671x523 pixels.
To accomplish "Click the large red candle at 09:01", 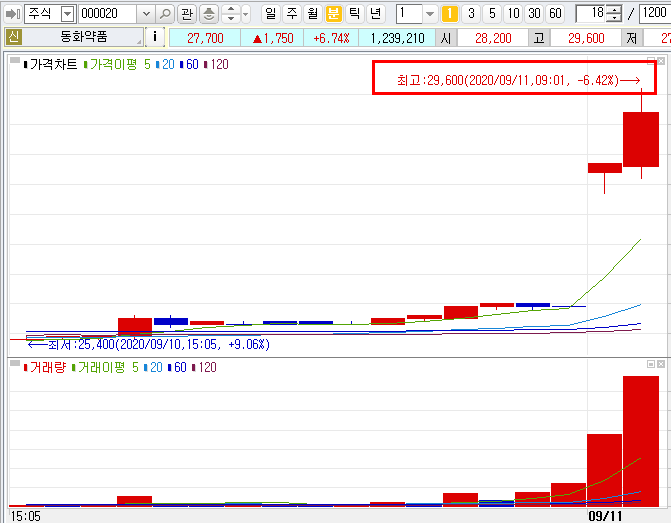I will pyautogui.click(x=641, y=140).
